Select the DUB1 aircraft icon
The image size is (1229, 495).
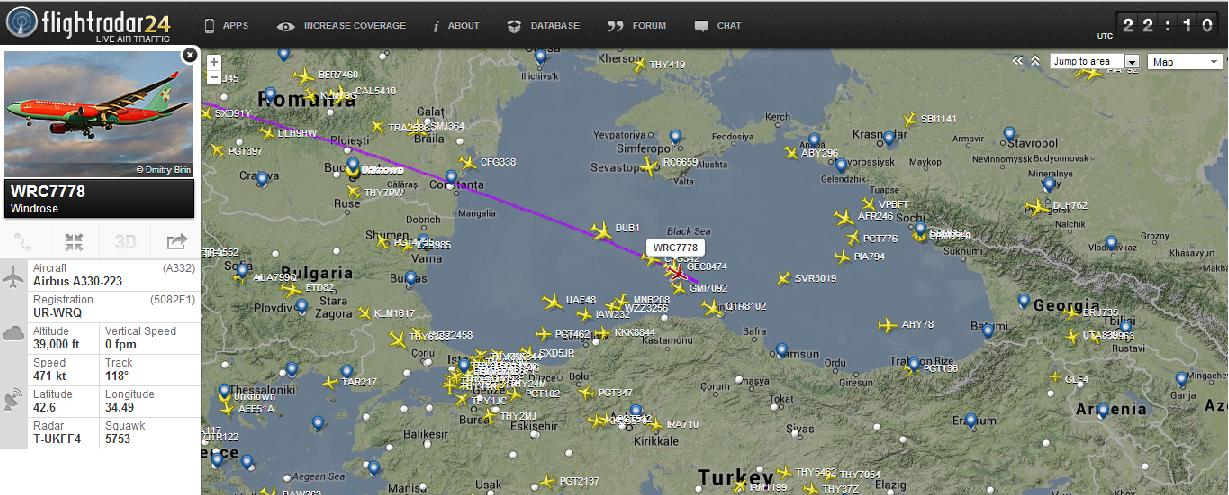coord(601,232)
